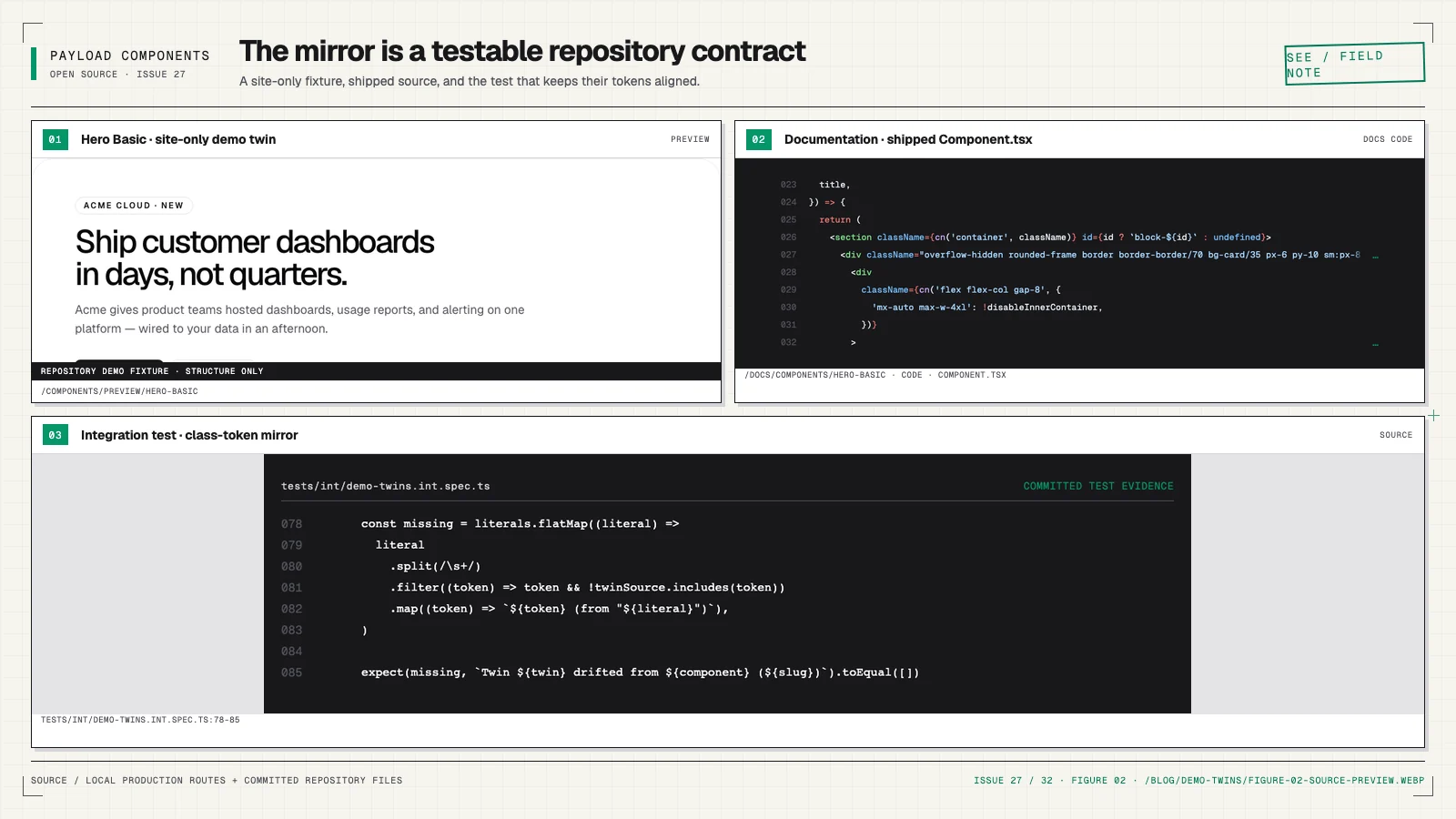
Task: Click the '.map((token)' code on line 082
Action: tap(560, 609)
